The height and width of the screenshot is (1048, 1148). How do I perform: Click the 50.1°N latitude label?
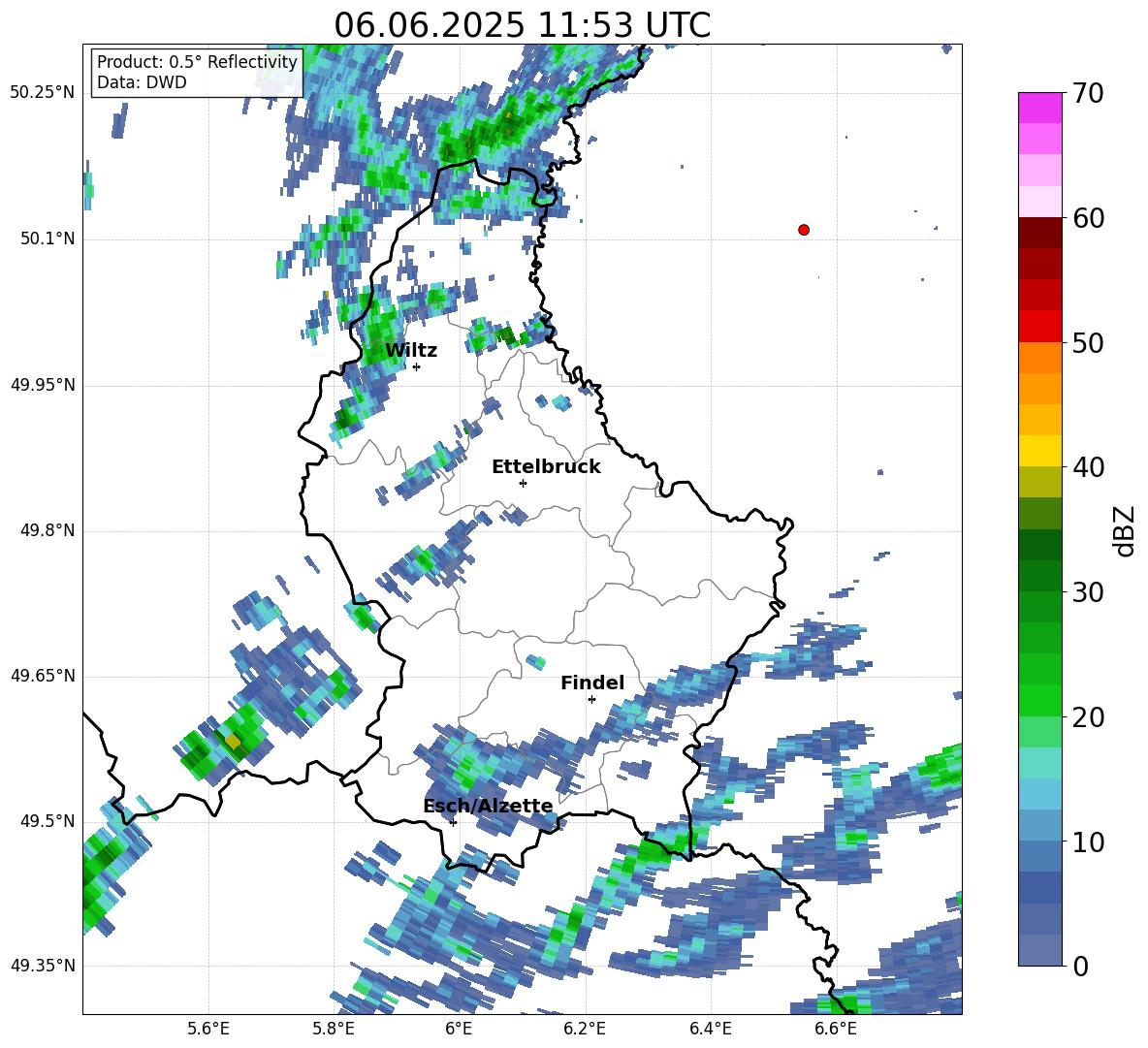48,239
